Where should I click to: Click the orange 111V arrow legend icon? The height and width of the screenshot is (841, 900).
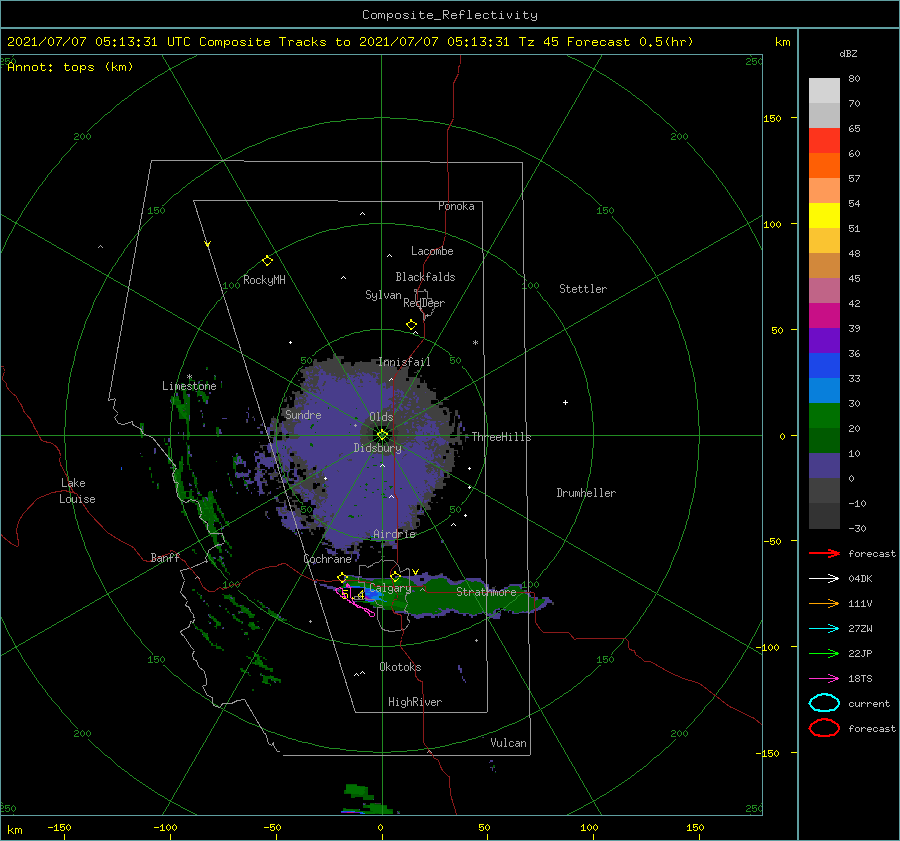click(824, 603)
